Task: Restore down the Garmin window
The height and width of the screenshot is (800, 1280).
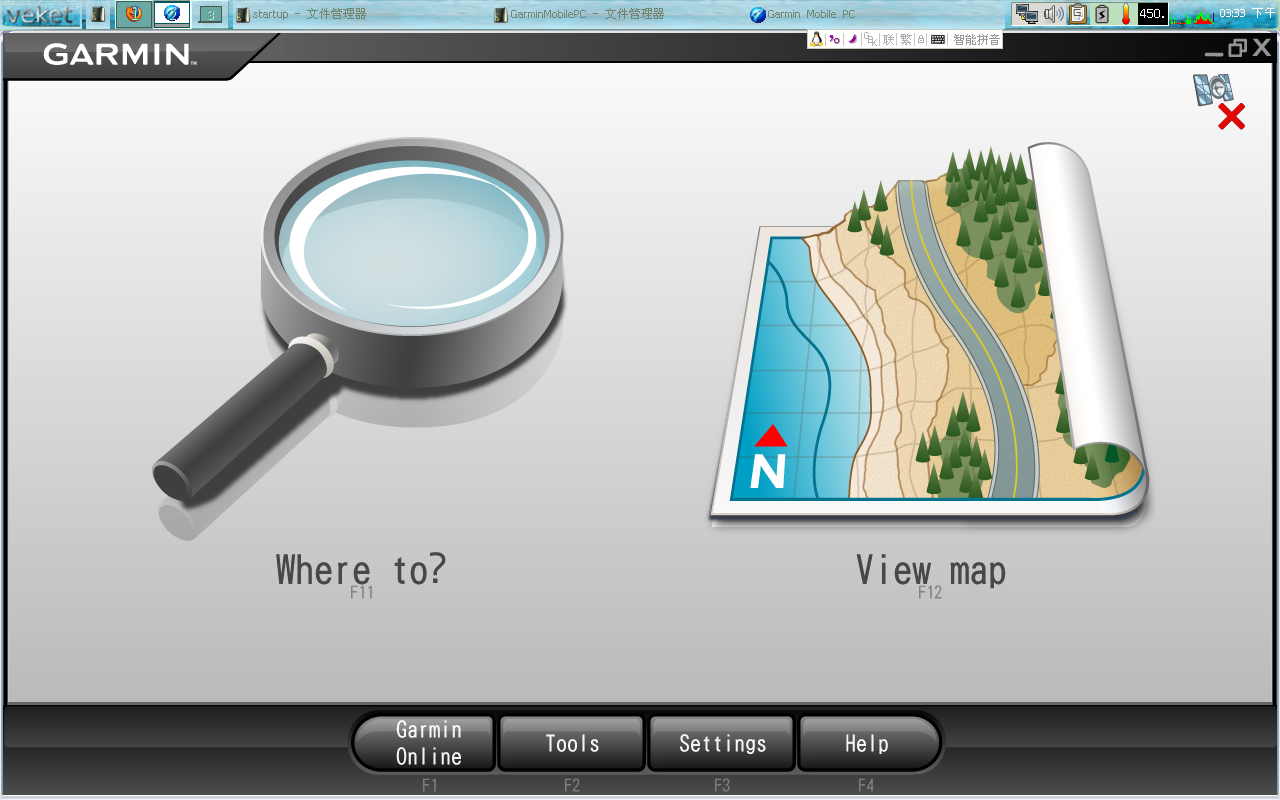Action: (1238, 47)
